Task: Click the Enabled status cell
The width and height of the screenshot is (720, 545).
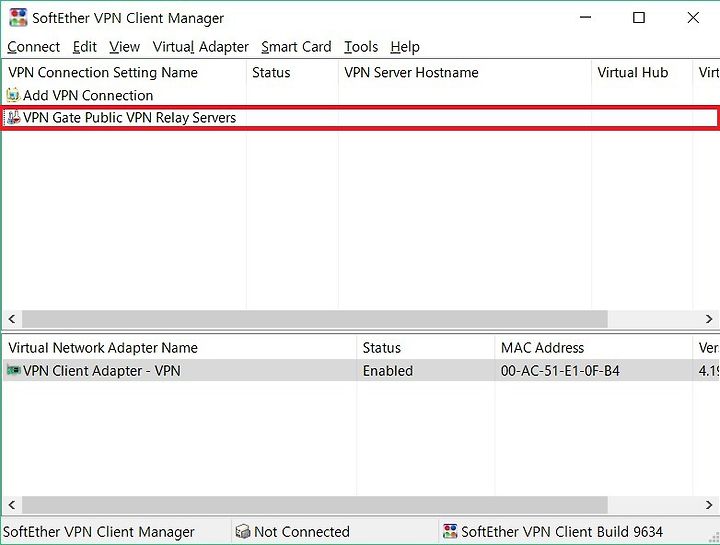Action: 388,371
